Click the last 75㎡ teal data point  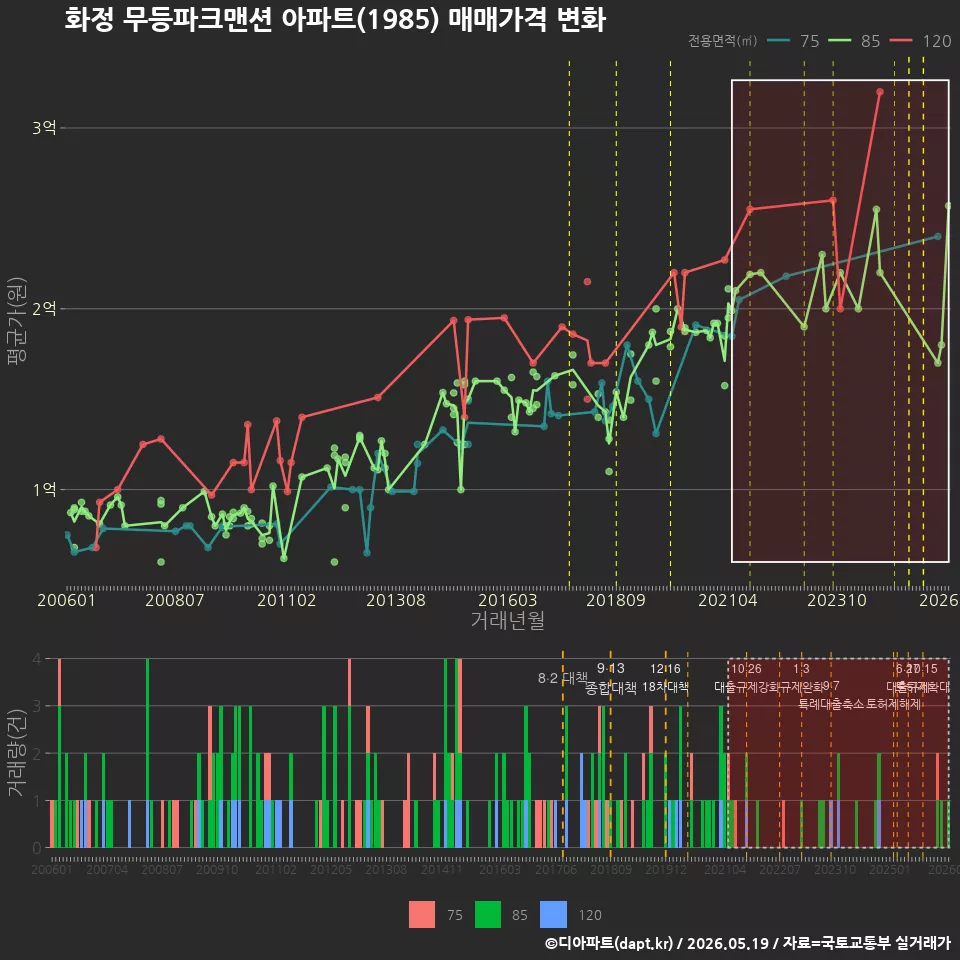click(938, 236)
